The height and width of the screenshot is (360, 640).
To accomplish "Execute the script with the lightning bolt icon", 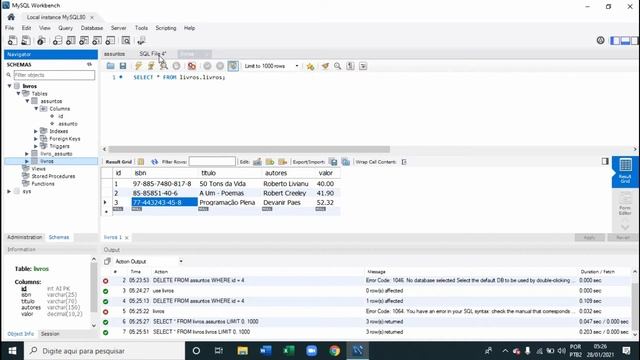I will [x=138, y=66].
